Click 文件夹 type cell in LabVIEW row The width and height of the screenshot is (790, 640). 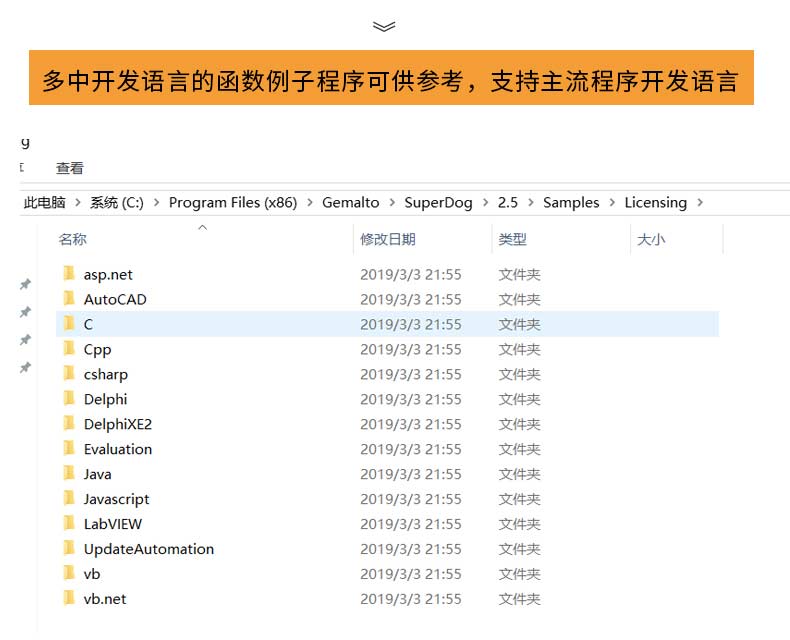tap(519, 524)
